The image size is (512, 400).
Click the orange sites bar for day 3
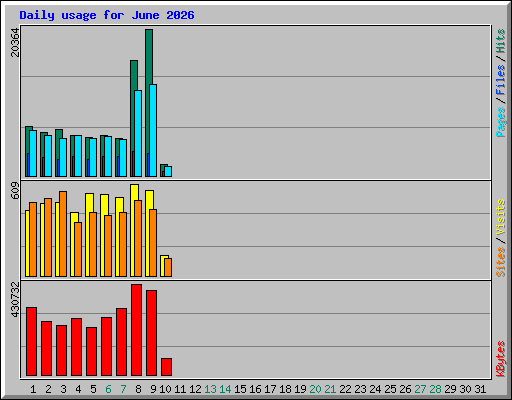(63, 234)
